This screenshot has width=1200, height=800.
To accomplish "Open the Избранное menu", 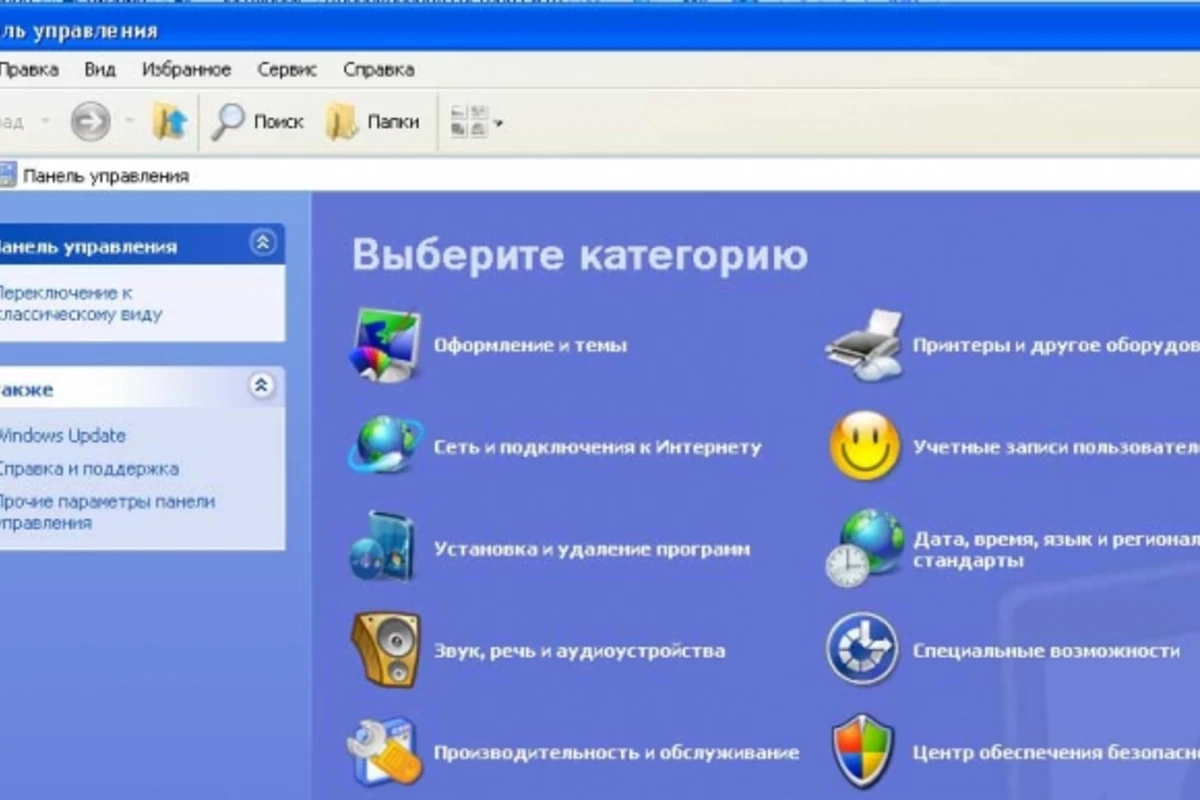I will pyautogui.click(x=187, y=70).
